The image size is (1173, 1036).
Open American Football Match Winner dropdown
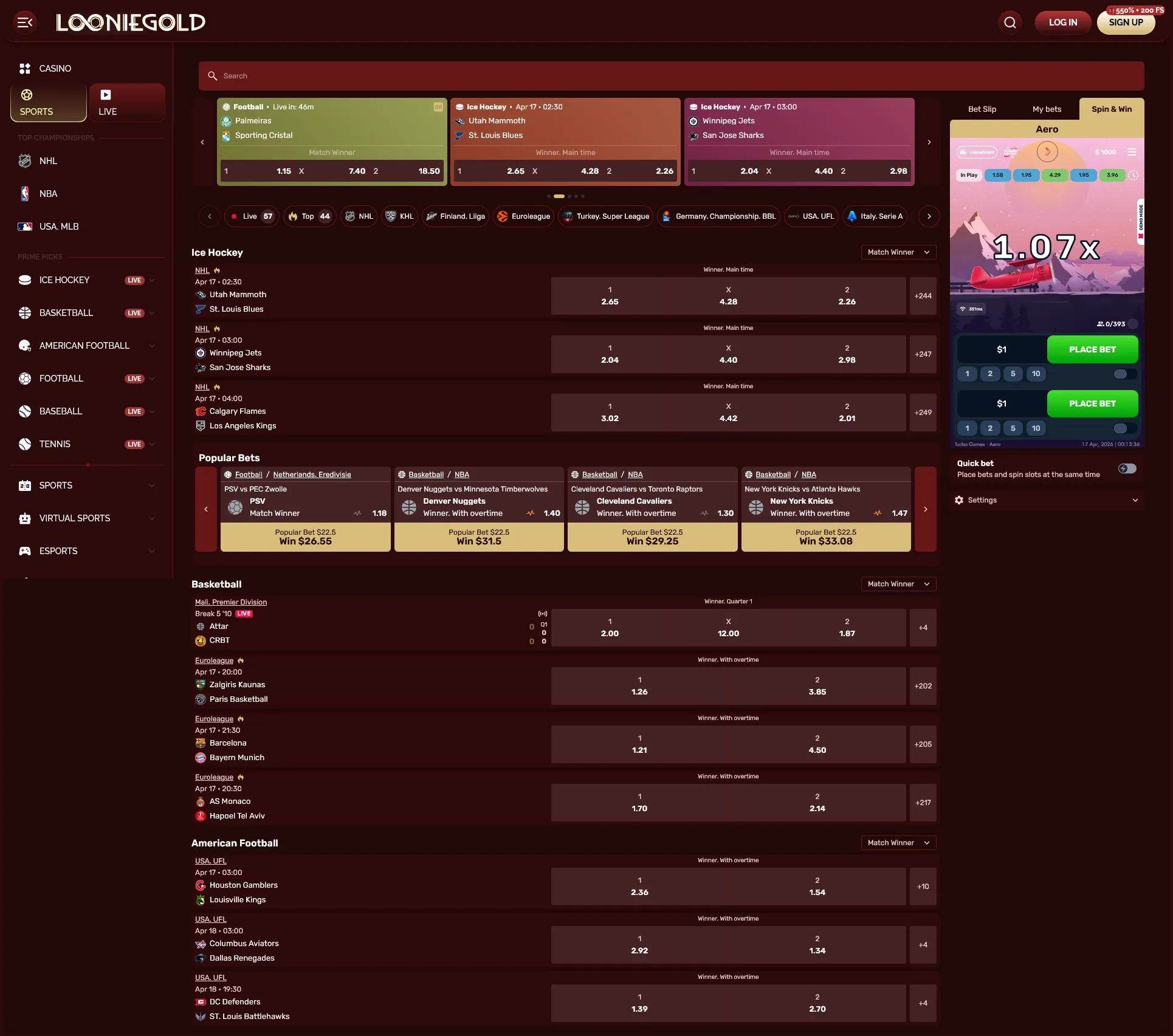898,843
